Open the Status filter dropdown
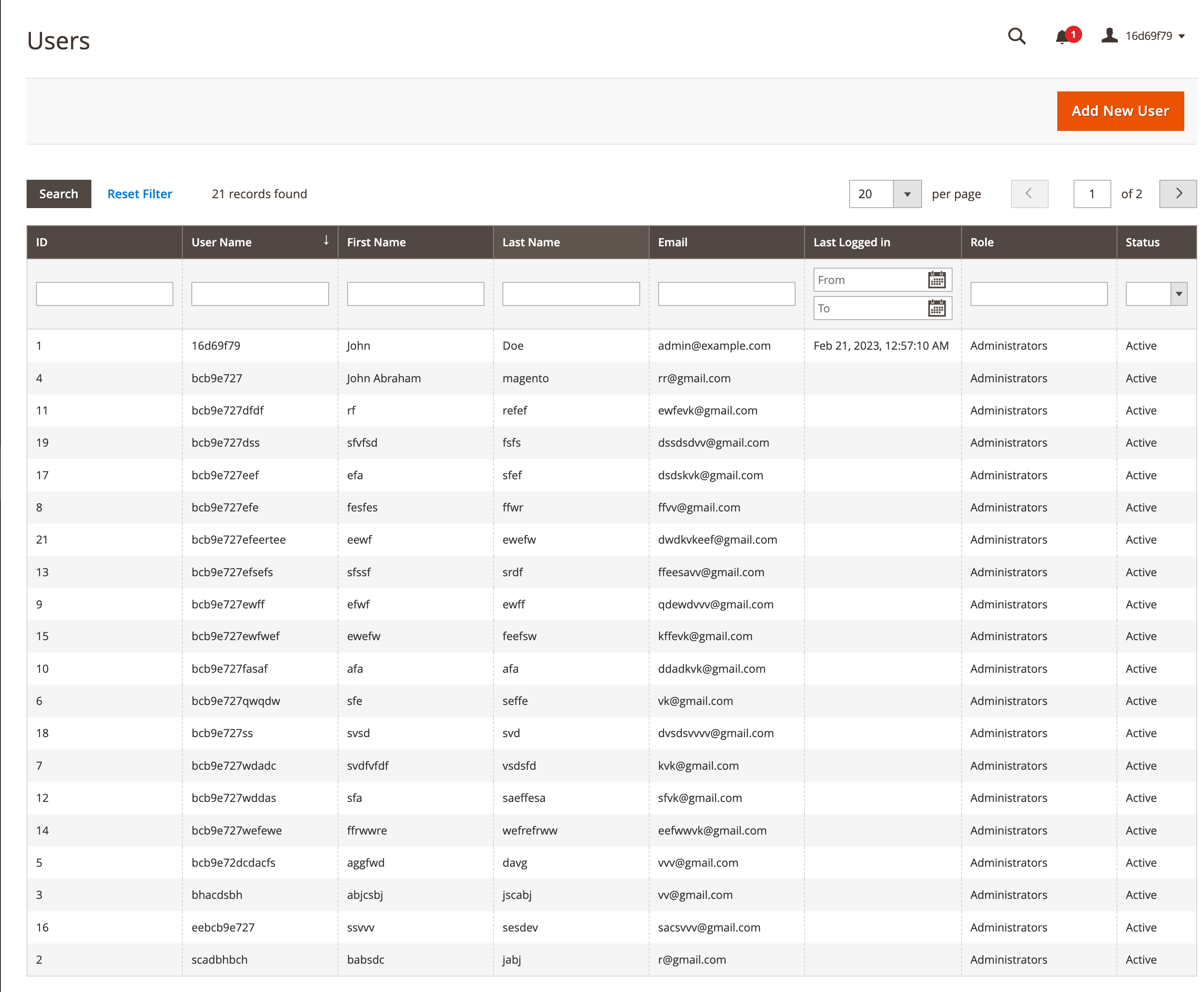The image size is (1204, 992). (1179, 293)
